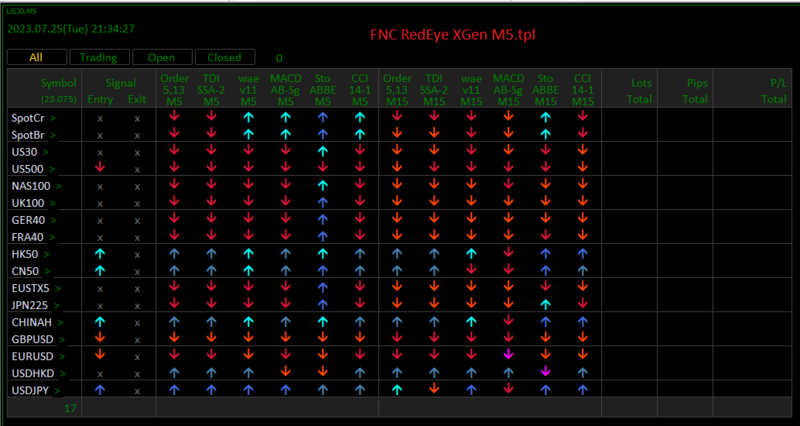Select the All filter tab
Viewport: 800px width, 426px height.
(x=37, y=57)
